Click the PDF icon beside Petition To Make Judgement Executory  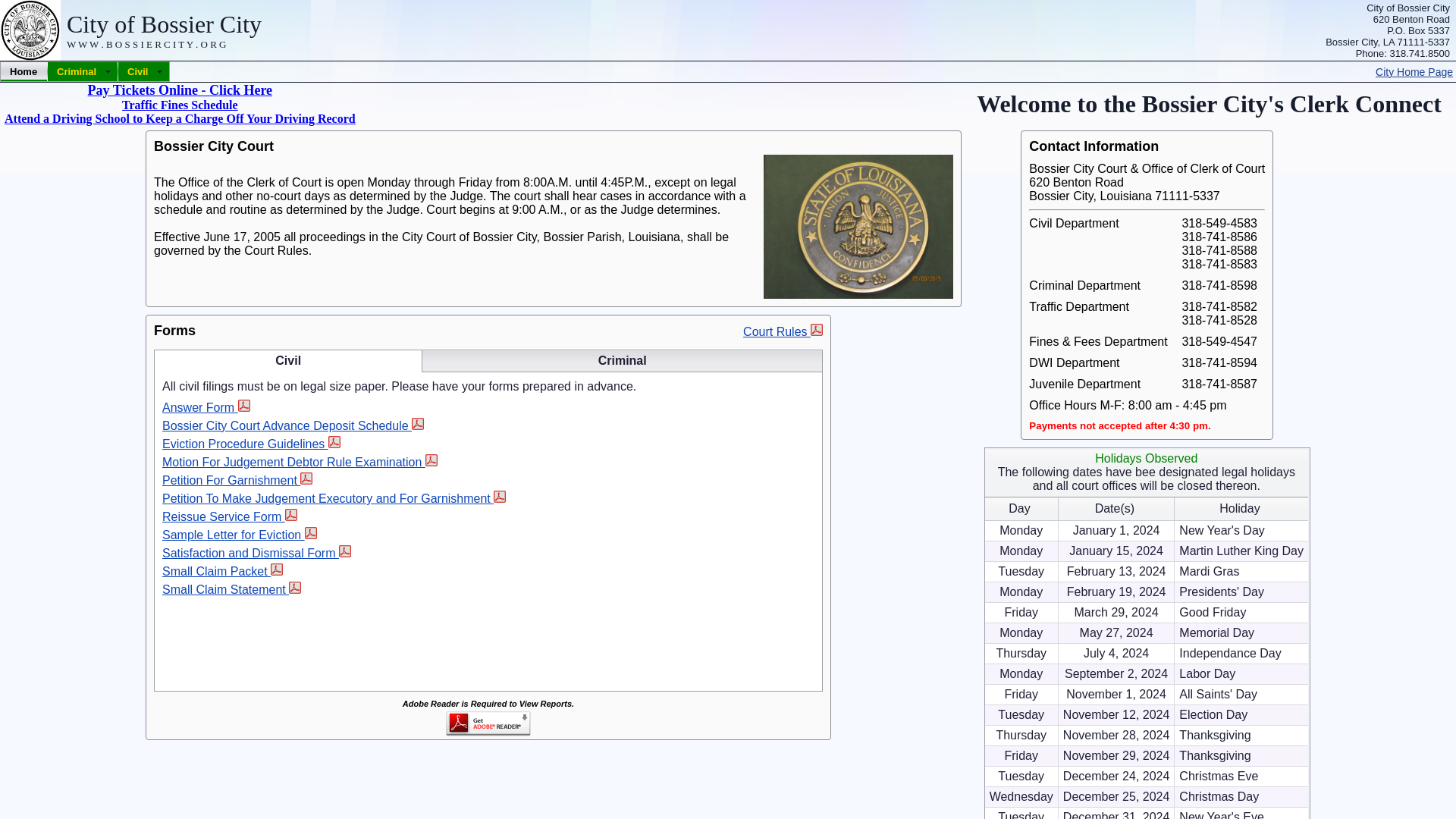pos(500,497)
